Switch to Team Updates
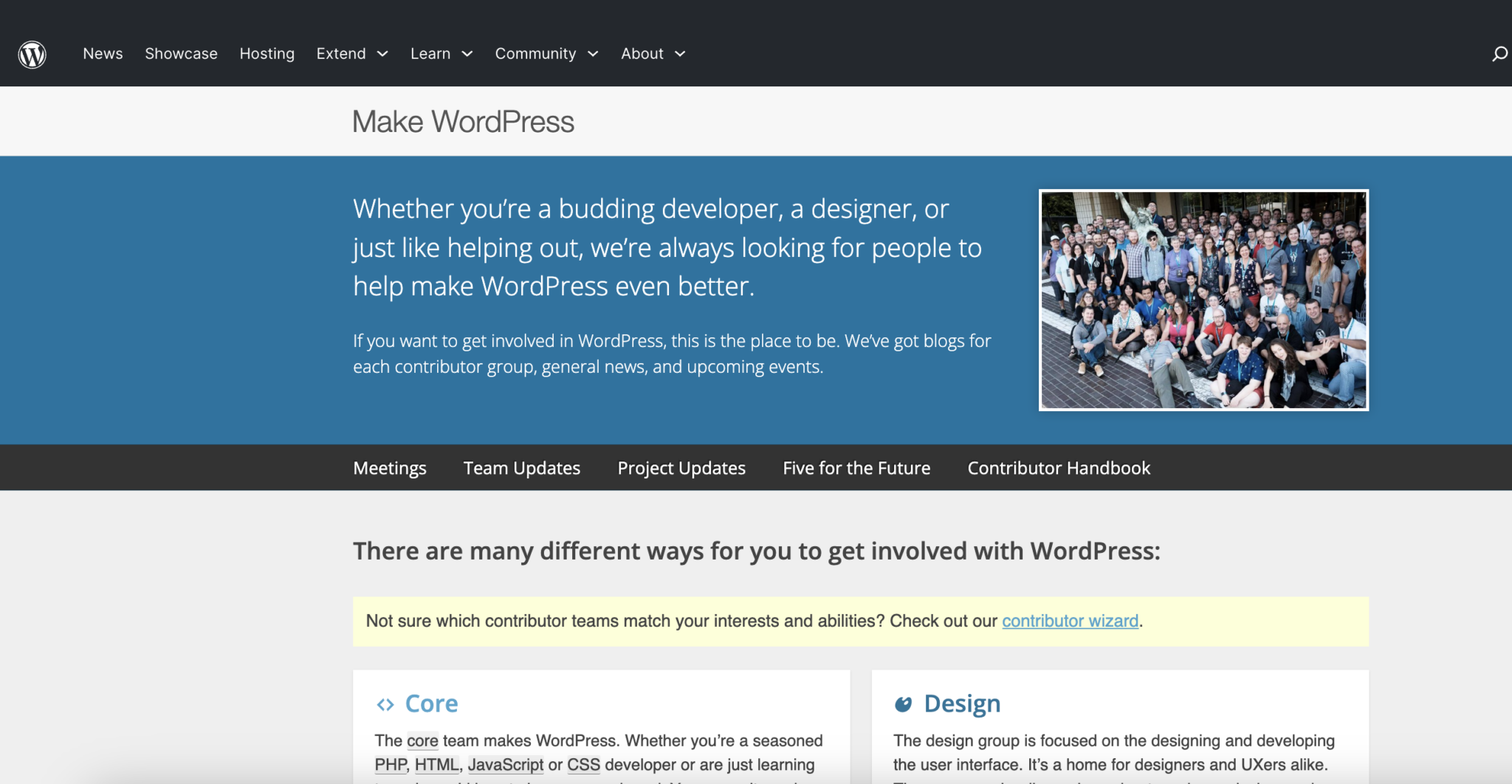The height and width of the screenshot is (784, 1512). [521, 467]
